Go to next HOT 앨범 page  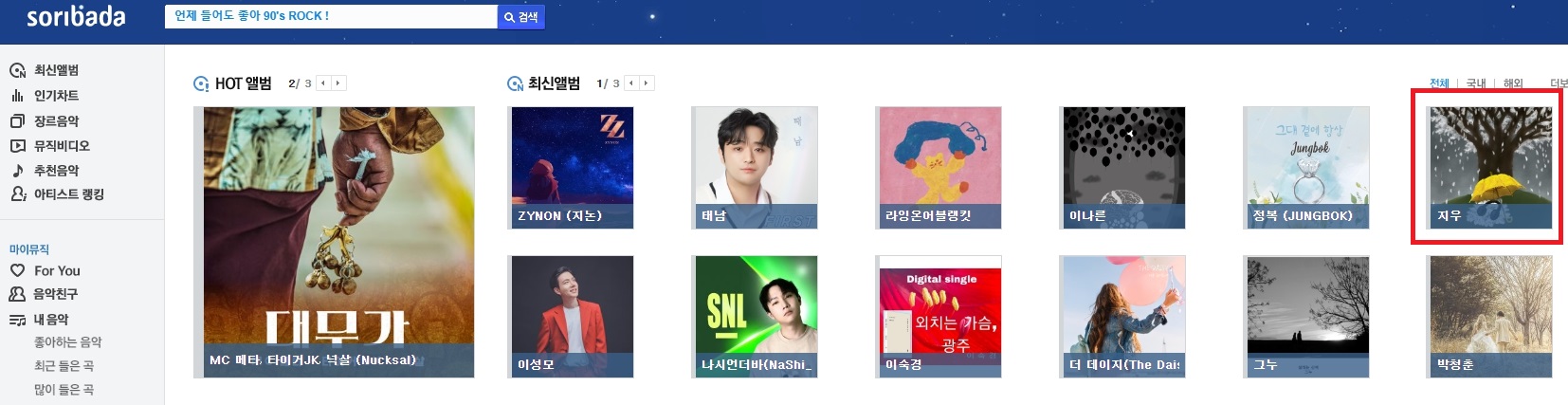(338, 83)
